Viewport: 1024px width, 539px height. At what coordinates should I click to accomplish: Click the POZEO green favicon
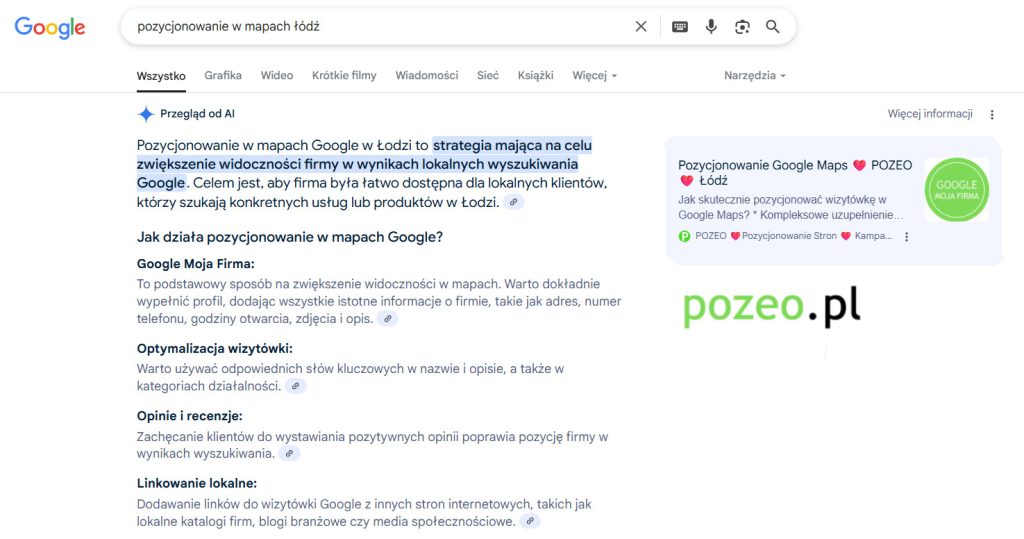tap(684, 236)
